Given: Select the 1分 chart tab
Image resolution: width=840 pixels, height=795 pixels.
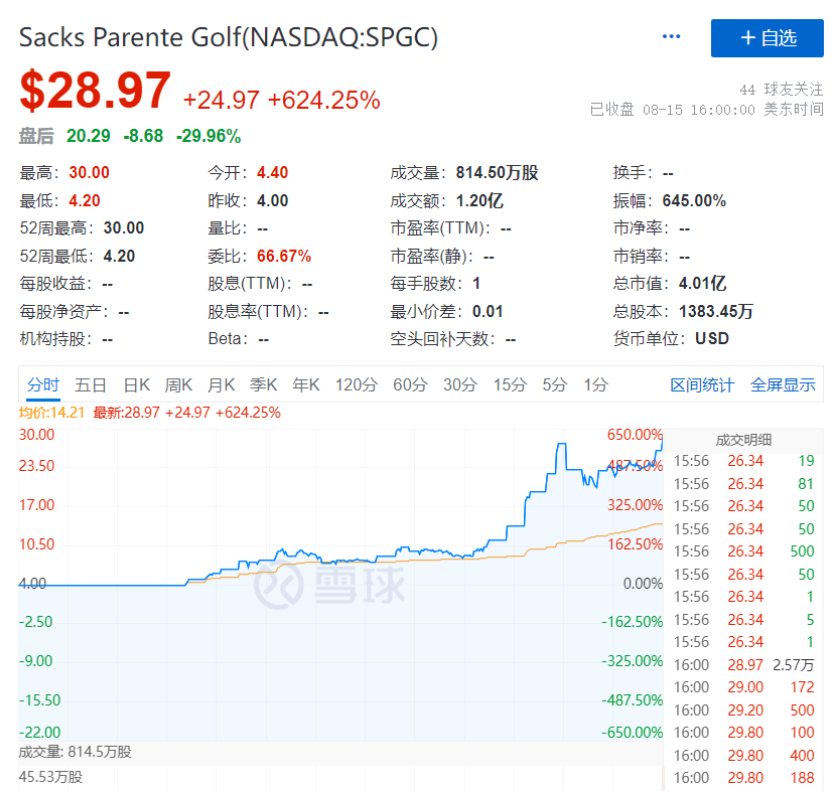Looking at the screenshot, I should point(596,385).
